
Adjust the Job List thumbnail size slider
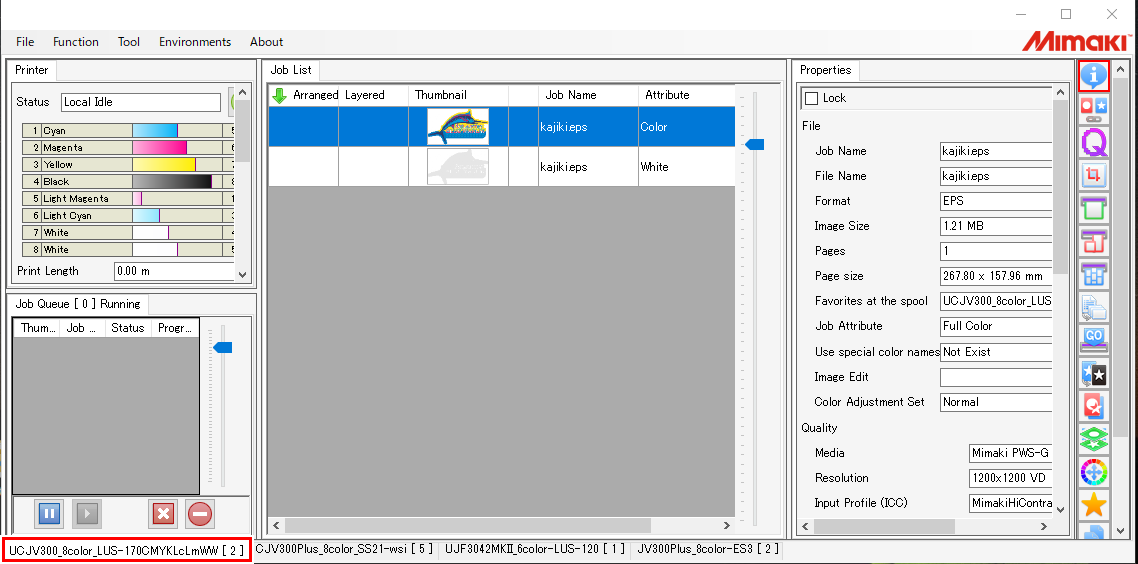pyautogui.click(x=755, y=144)
